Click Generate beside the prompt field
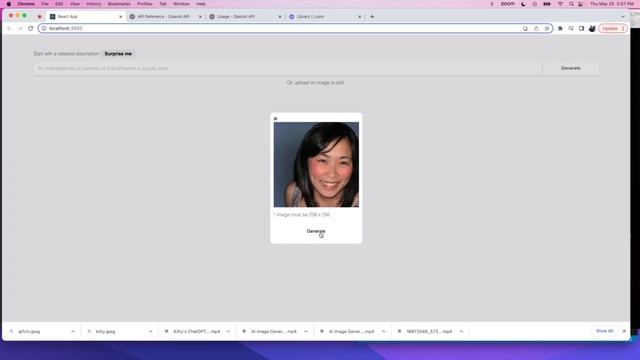Image resolution: width=640 pixels, height=360 pixels. 571,68
